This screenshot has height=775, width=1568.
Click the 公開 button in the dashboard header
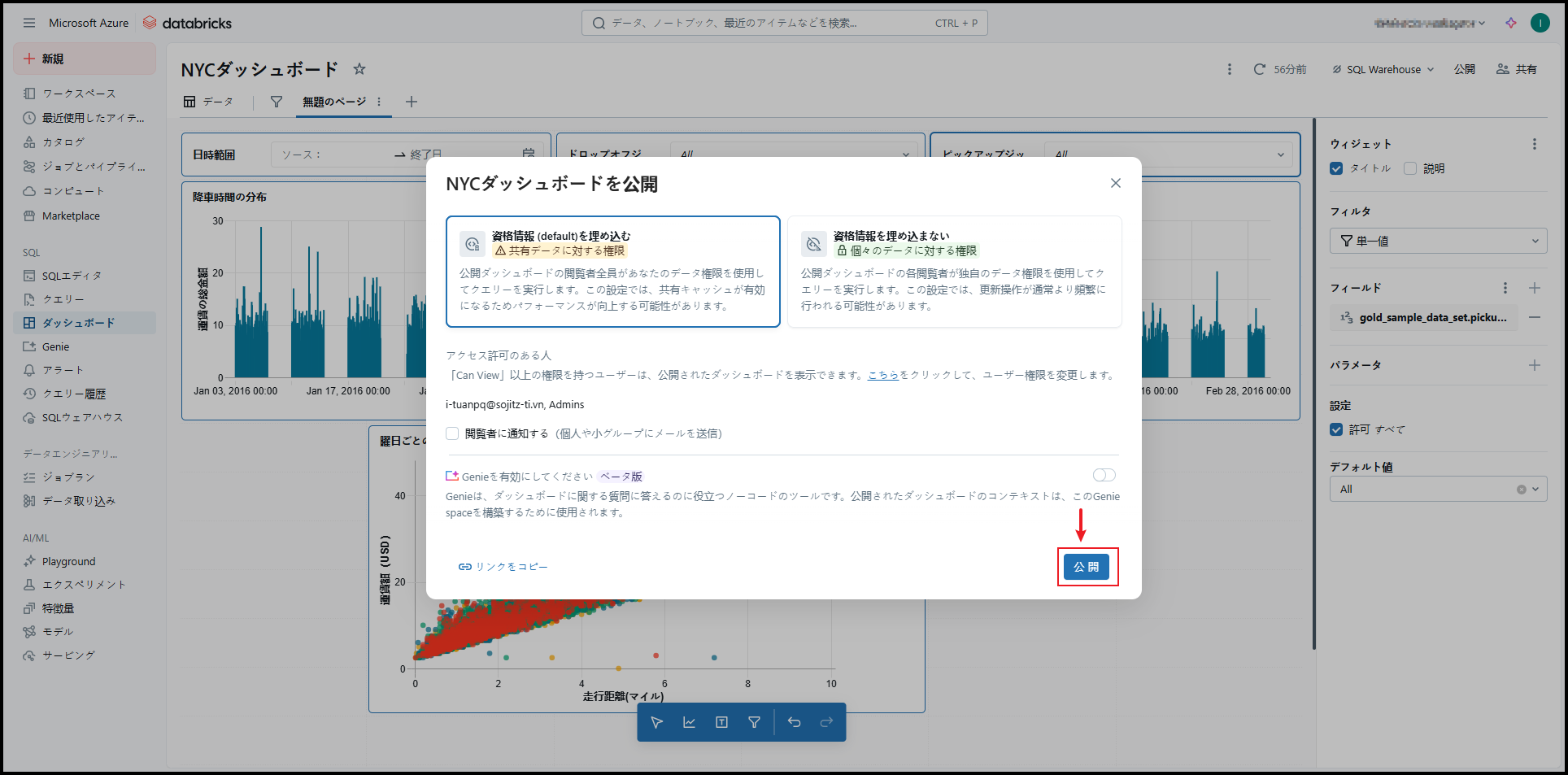coord(1465,69)
